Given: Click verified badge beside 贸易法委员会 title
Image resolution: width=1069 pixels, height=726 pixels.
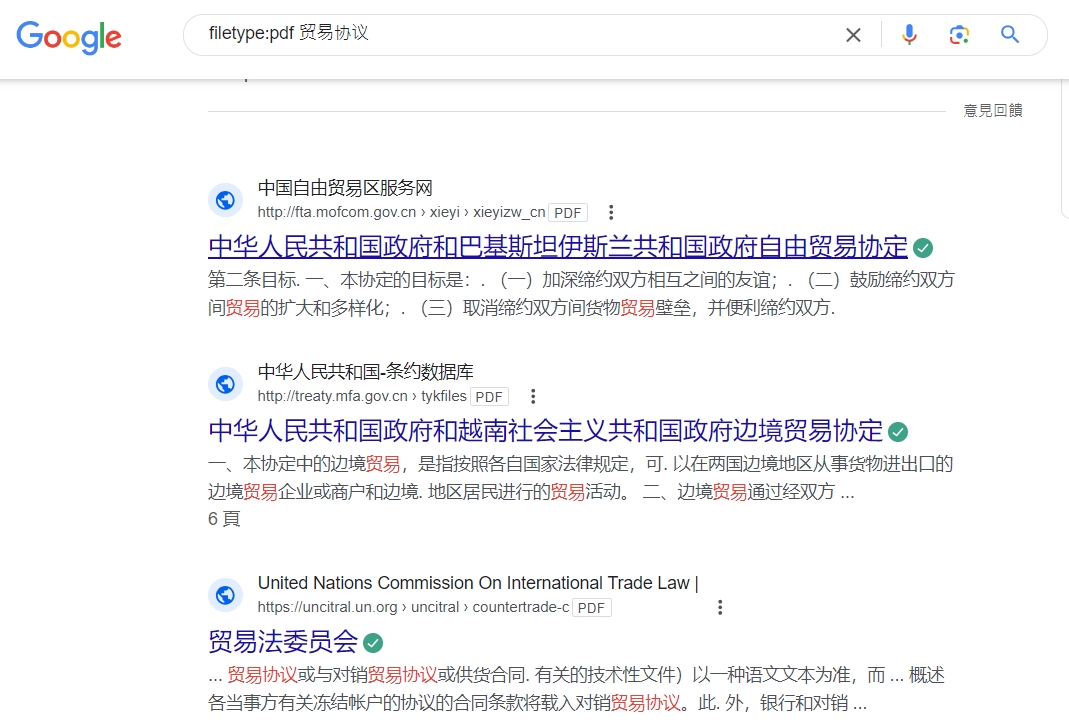Looking at the screenshot, I should click(x=373, y=644).
